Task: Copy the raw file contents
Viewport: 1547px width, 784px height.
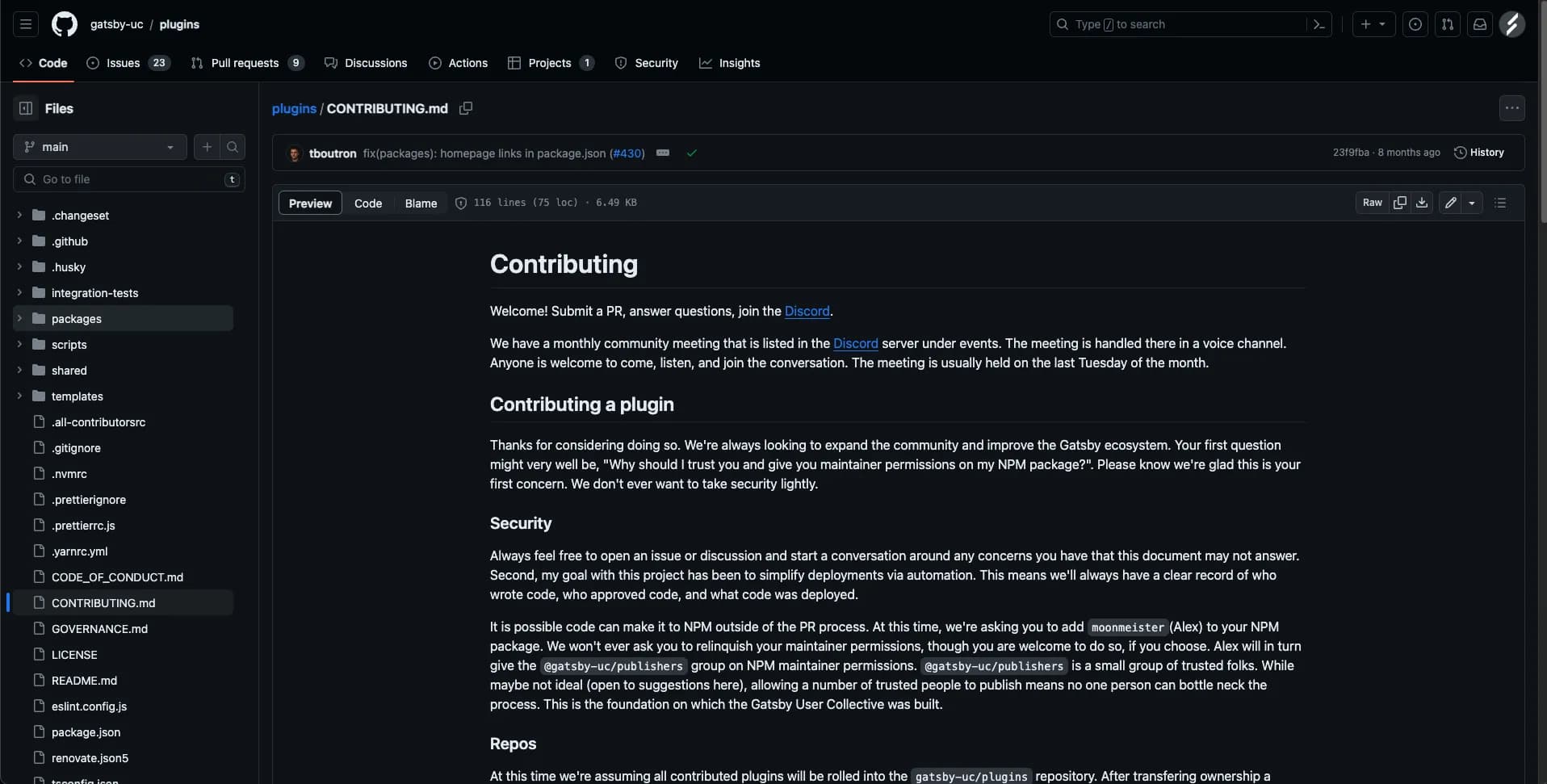Action: [1400, 203]
